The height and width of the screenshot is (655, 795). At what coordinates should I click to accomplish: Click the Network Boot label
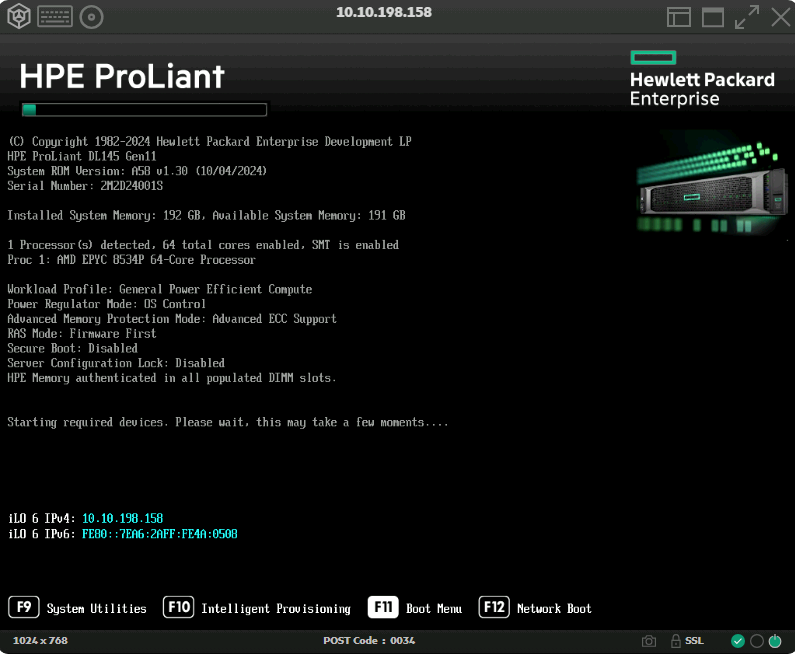(x=554, y=609)
